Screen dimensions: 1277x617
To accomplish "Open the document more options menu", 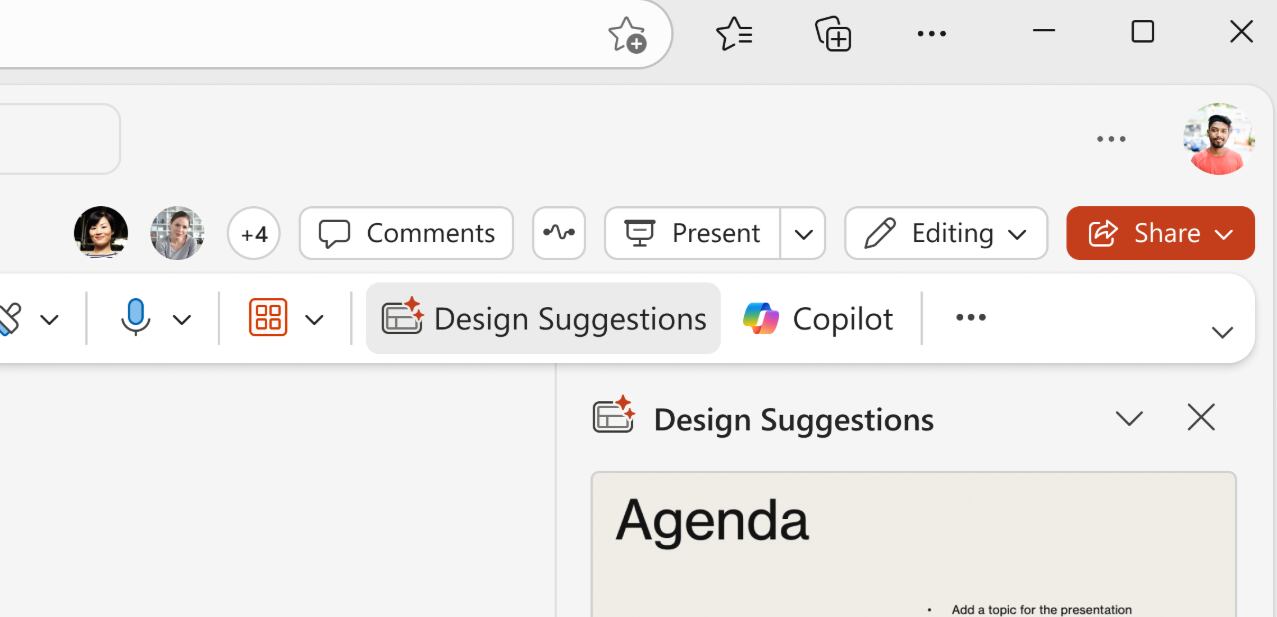I will tap(1111, 139).
